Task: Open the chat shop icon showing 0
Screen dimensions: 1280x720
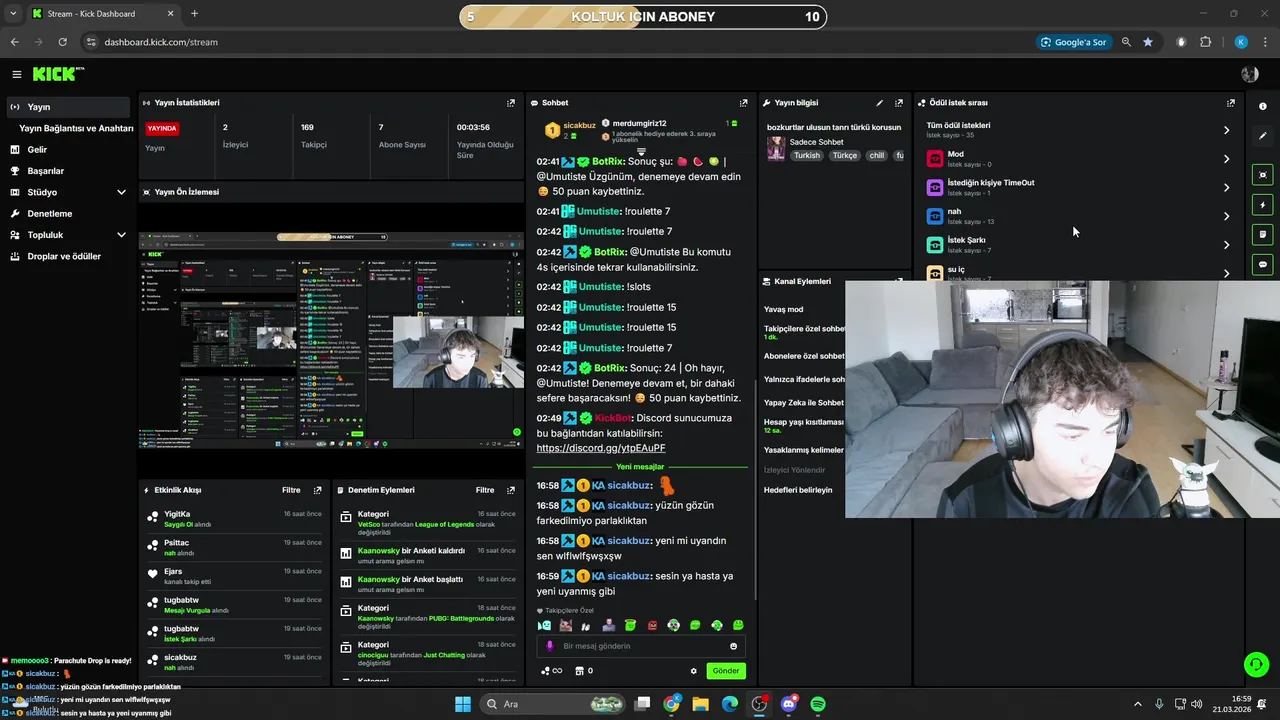Action: (x=584, y=671)
